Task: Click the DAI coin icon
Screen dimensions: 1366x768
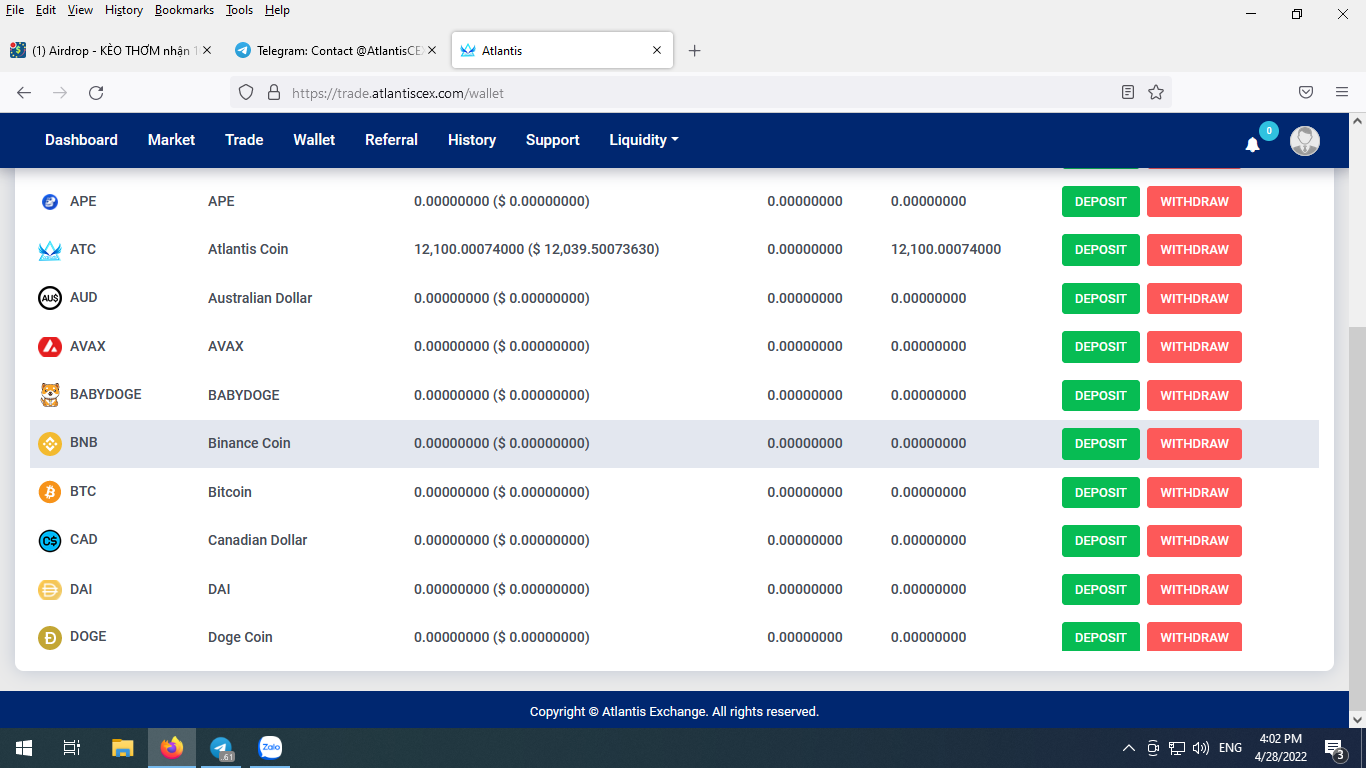Action: click(x=50, y=590)
